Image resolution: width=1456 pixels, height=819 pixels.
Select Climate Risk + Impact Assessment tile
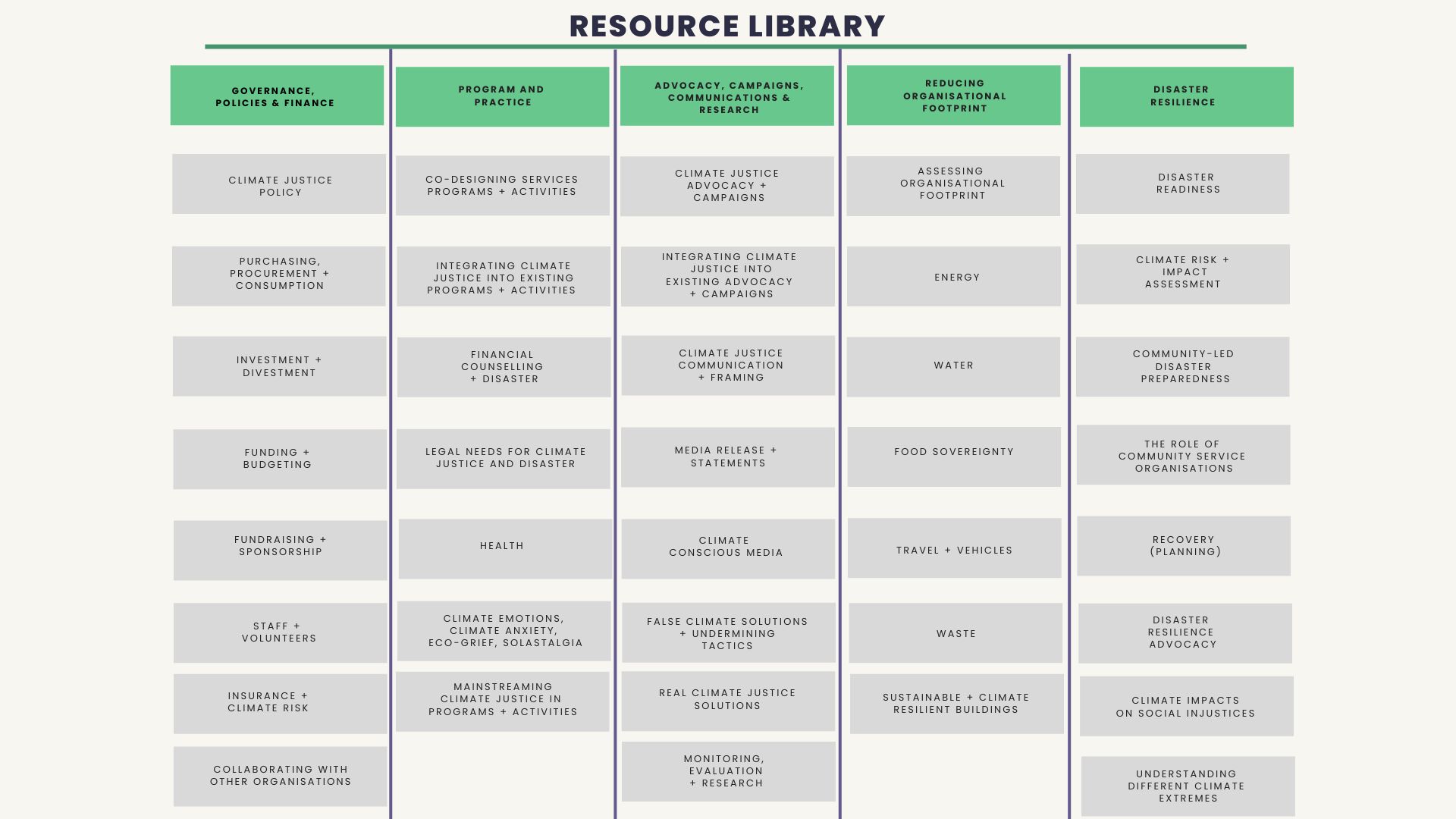click(1184, 275)
